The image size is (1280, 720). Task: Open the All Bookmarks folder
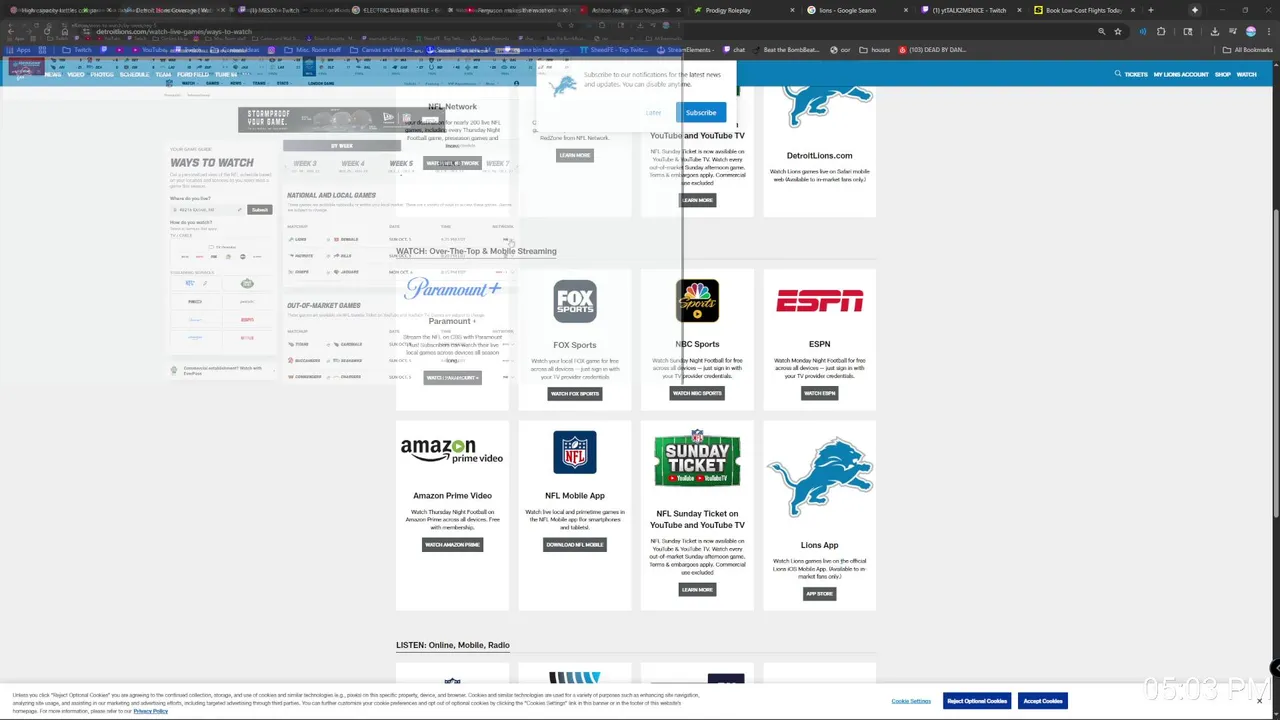point(1248,50)
